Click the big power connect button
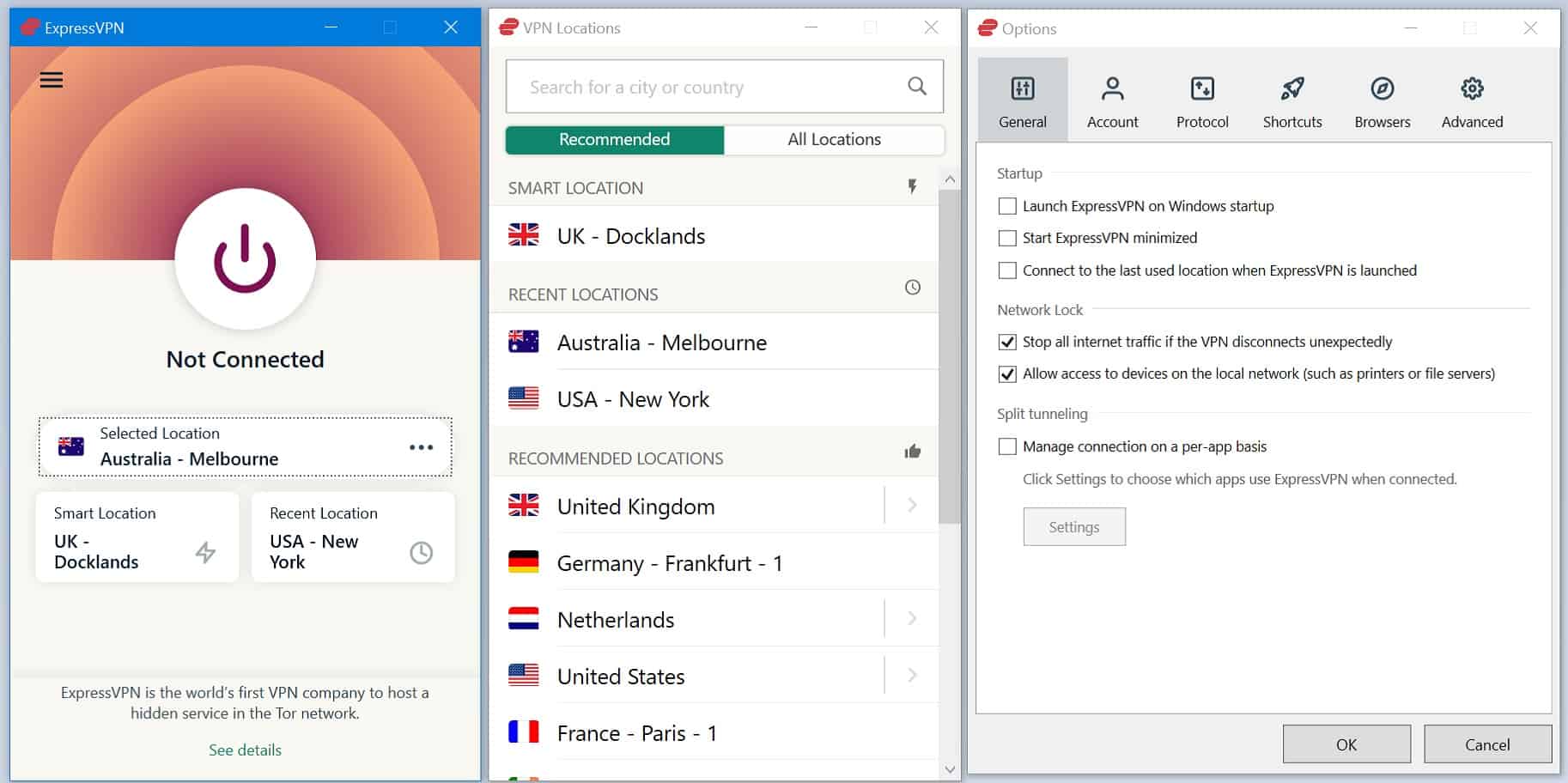Viewport: 1568px width, 783px height. [246, 258]
